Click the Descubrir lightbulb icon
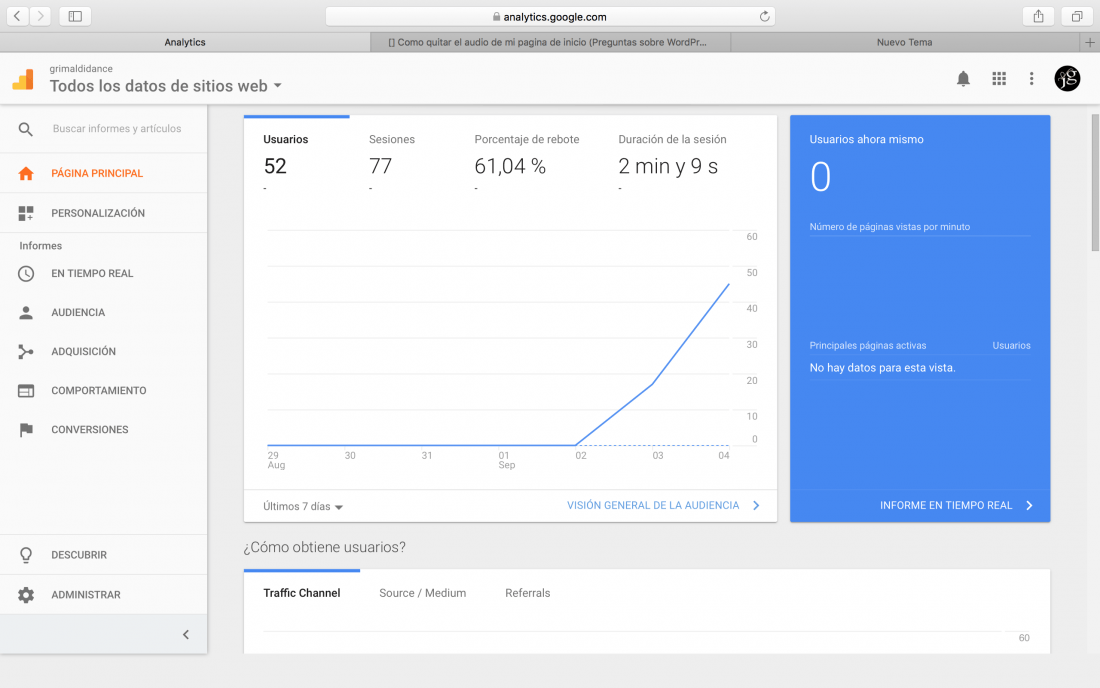The height and width of the screenshot is (688, 1100). pos(26,555)
